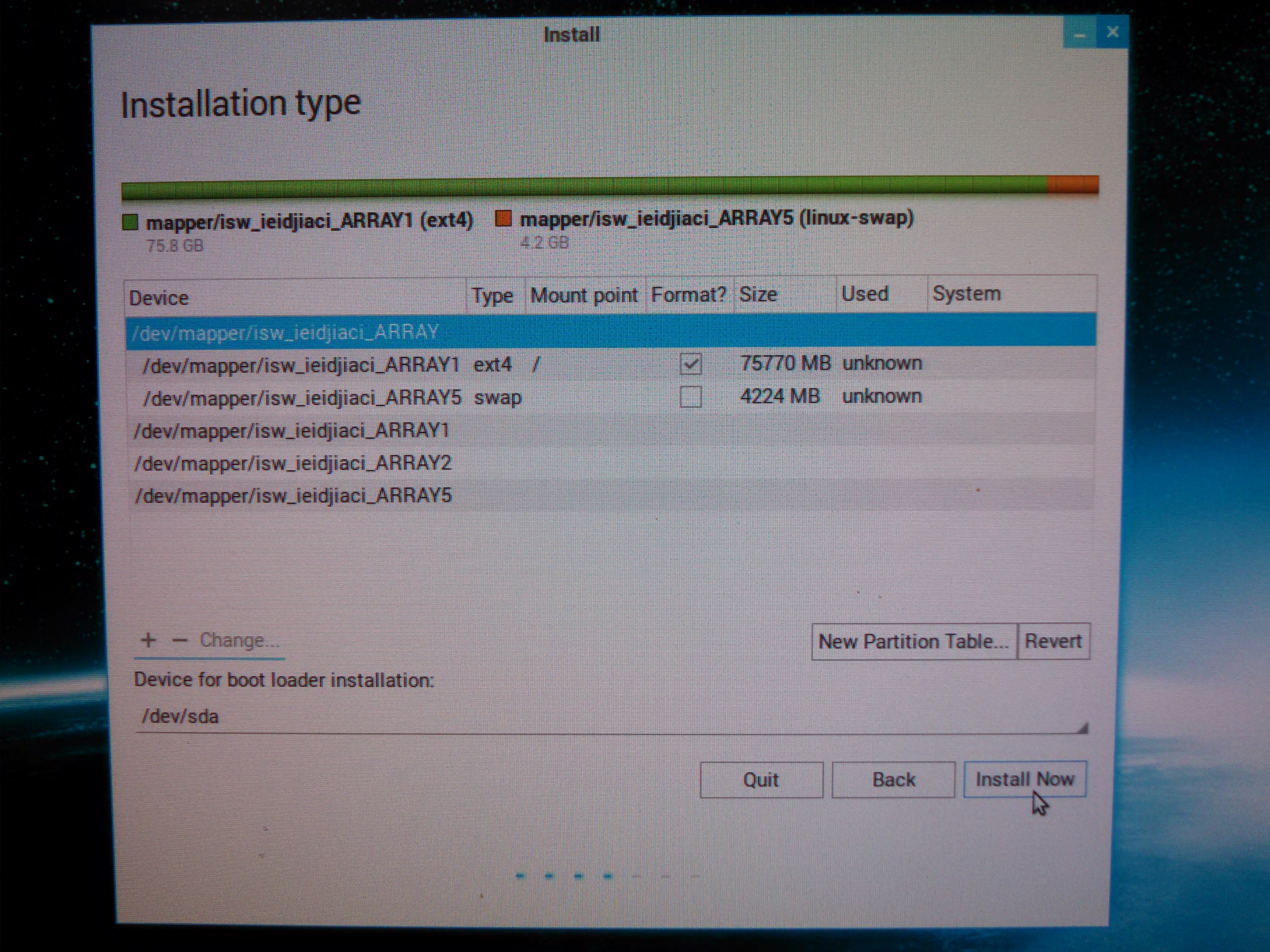Click the orange ARRAY5 linux-swap legend square
This screenshot has height=952, width=1270.
click(503, 219)
